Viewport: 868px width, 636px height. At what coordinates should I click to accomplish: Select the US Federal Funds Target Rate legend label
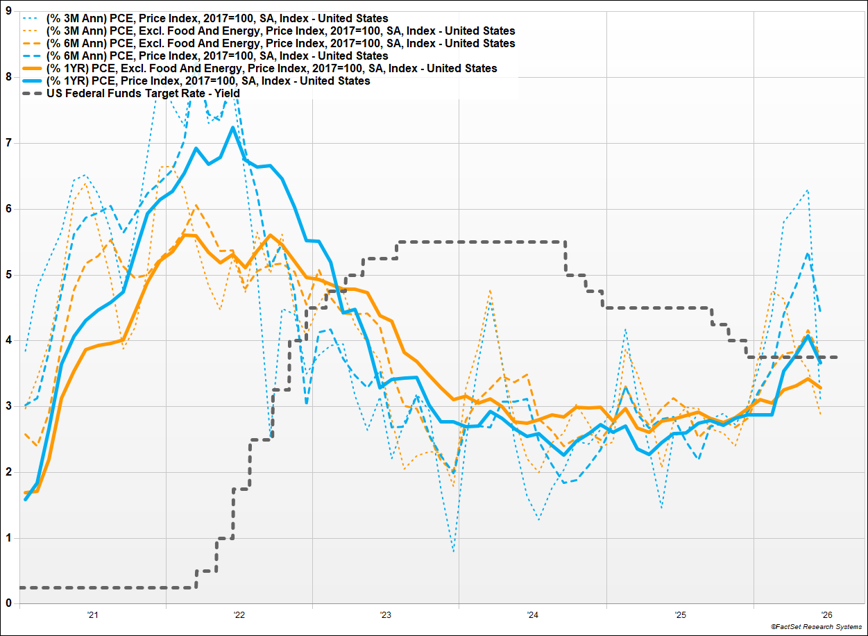[x=143, y=93]
